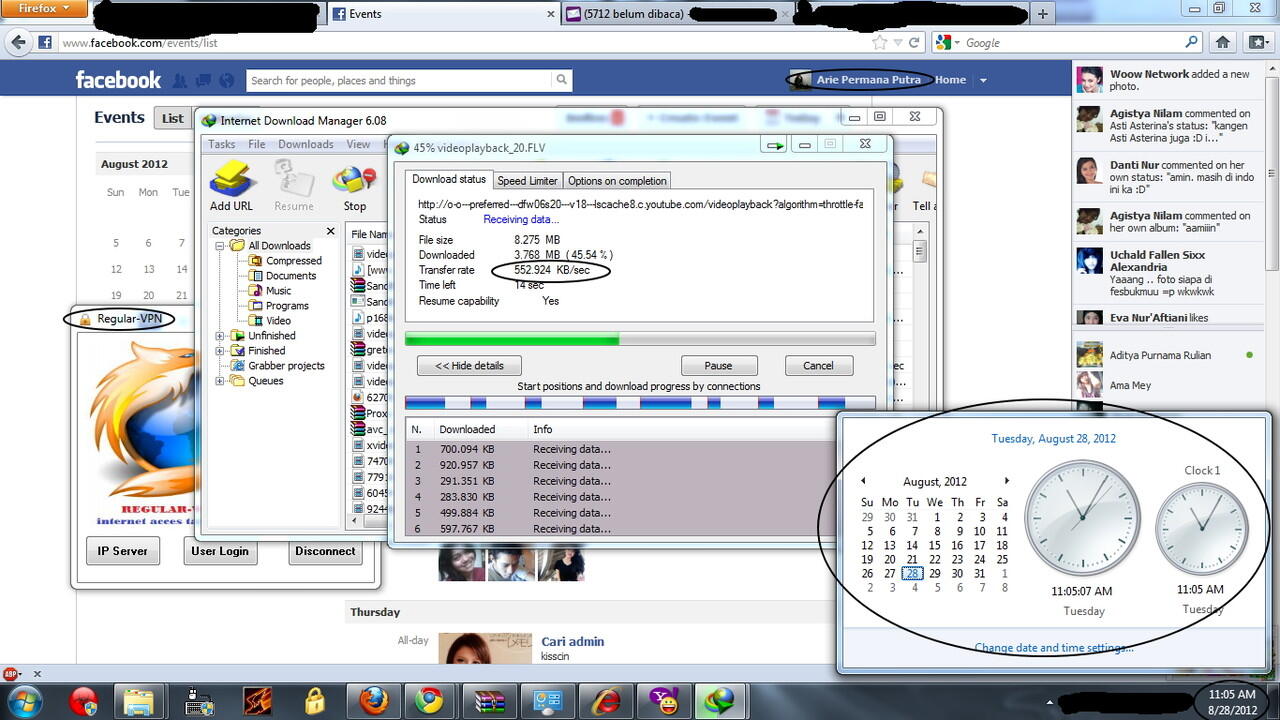Image resolution: width=1280 pixels, height=720 pixels.
Task: Expand the Finished tree node
Action: 219,351
